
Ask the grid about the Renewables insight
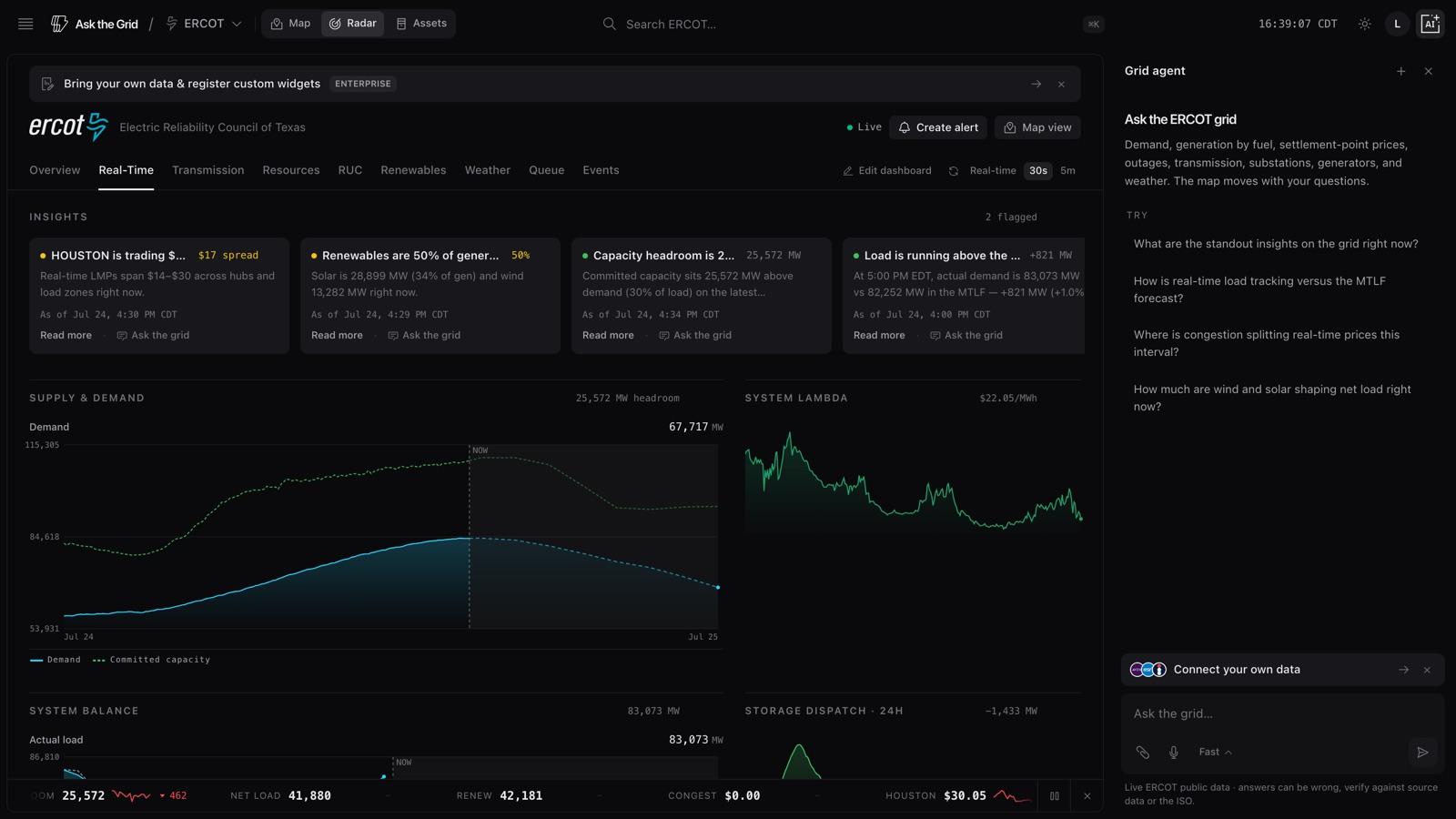point(424,335)
